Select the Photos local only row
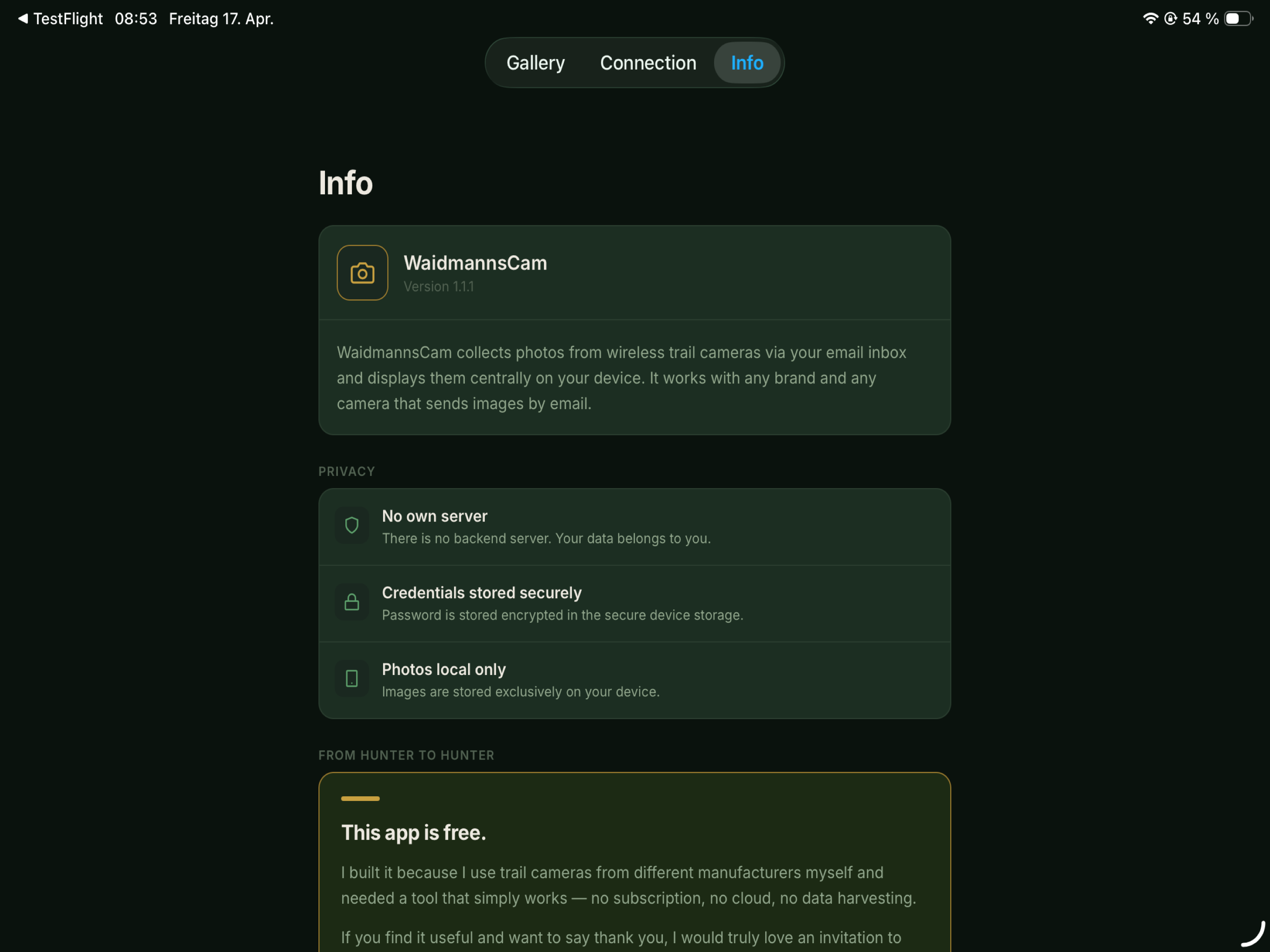The image size is (1270, 952). (635, 680)
